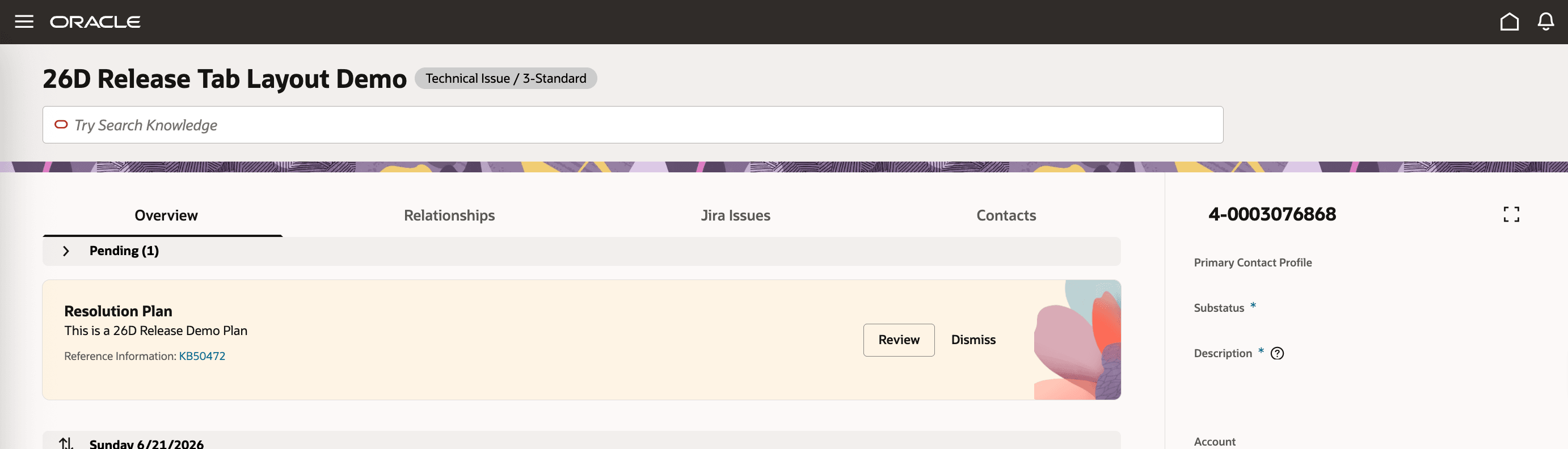Image resolution: width=1568 pixels, height=449 pixels.
Task: Click the Sunday 6/21/2026 date header
Action: [146, 443]
